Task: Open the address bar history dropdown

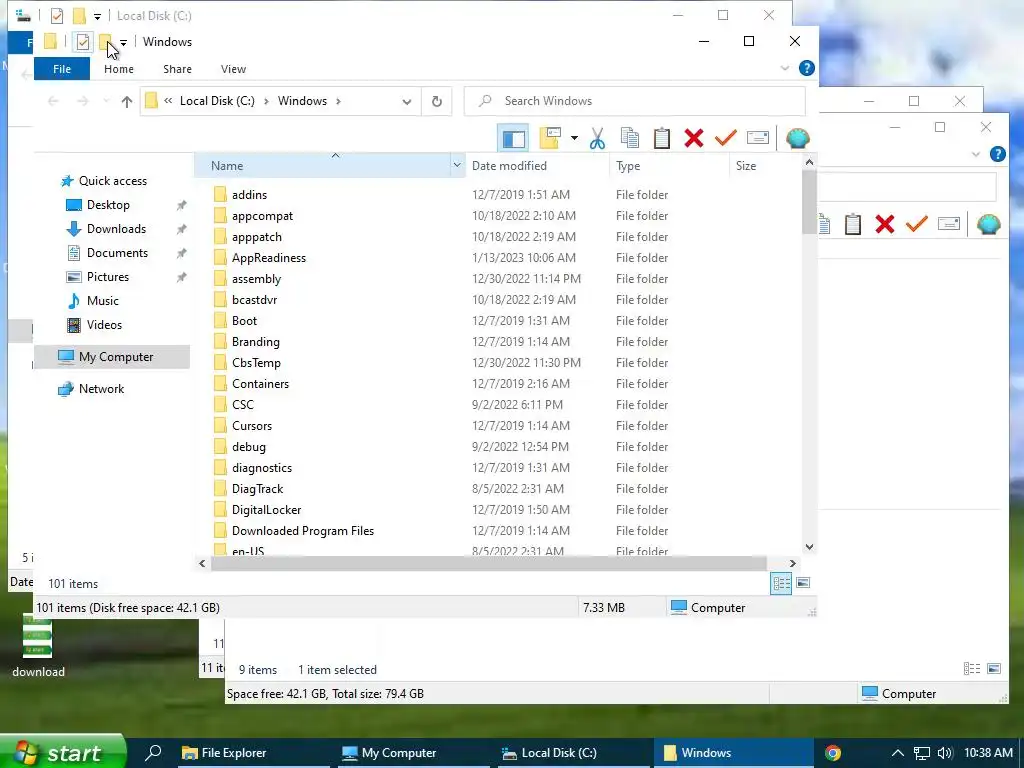Action: (x=406, y=101)
